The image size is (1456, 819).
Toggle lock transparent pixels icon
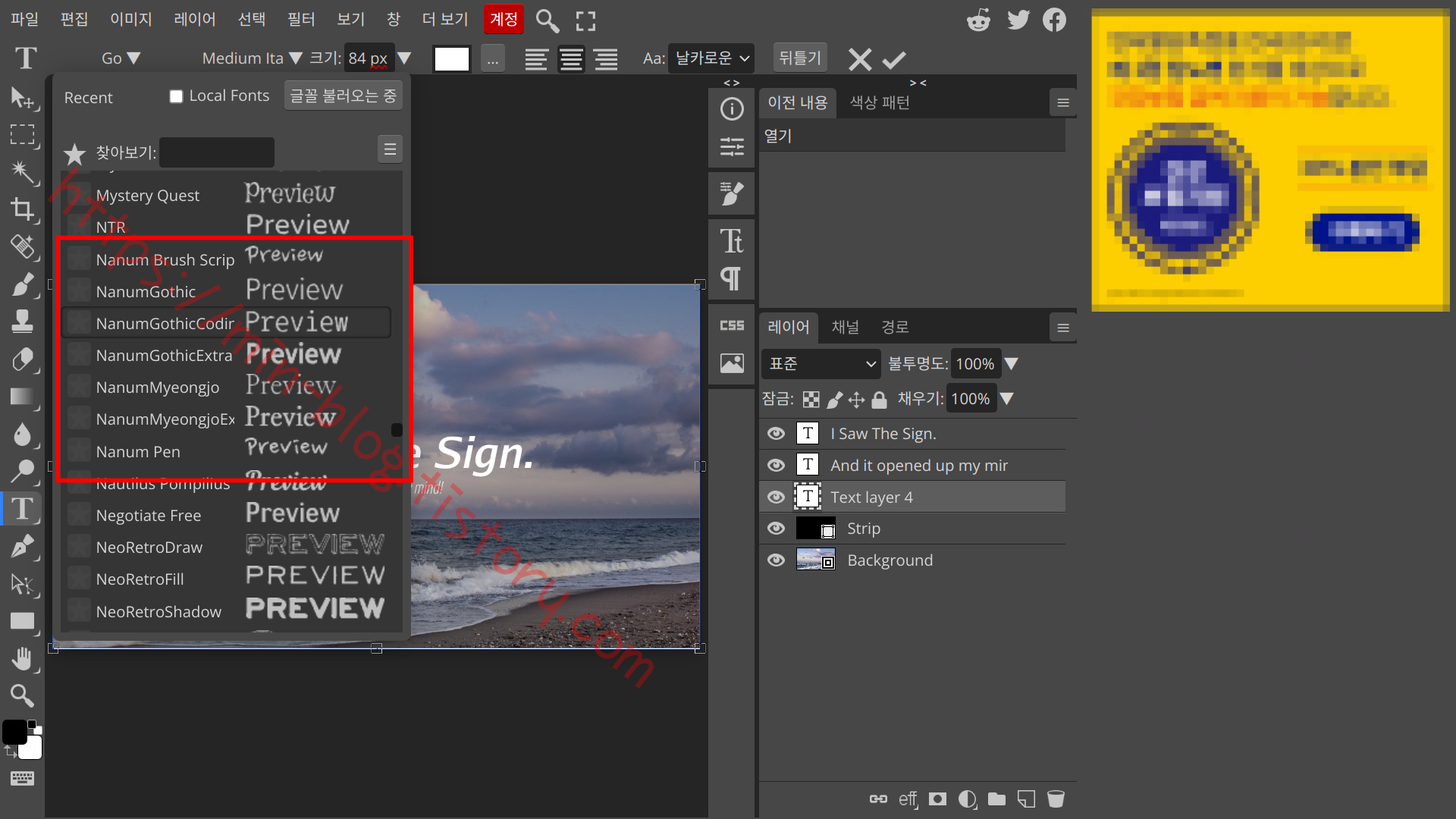pyautogui.click(x=811, y=400)
